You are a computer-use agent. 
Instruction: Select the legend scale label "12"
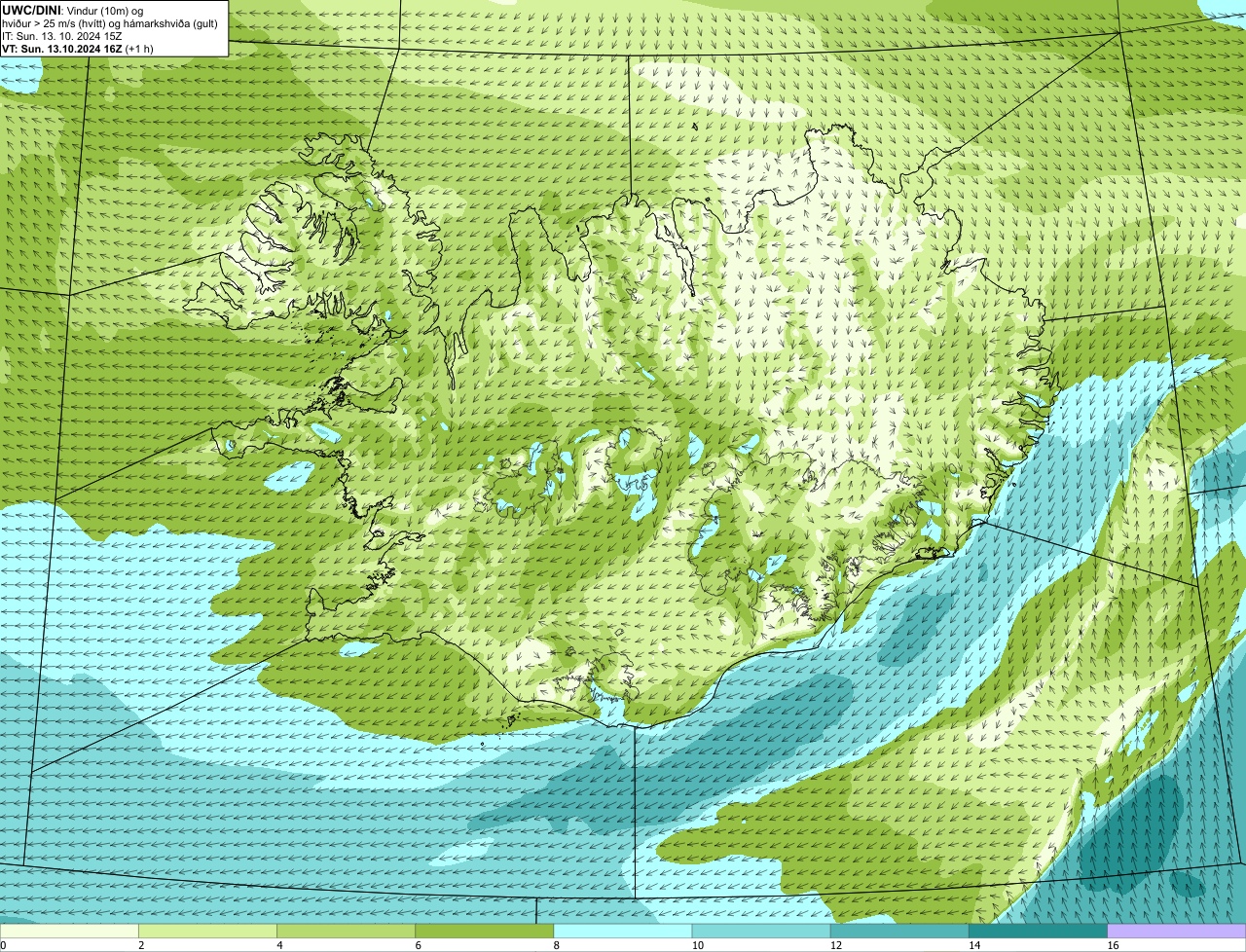836,945
